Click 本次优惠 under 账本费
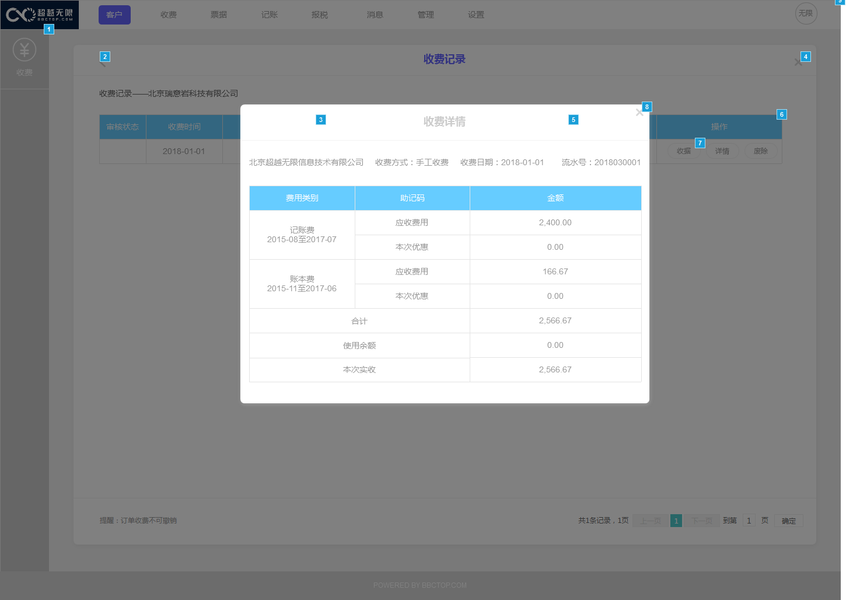The width and height of the screenshot is (846, 600). [412, 296]
